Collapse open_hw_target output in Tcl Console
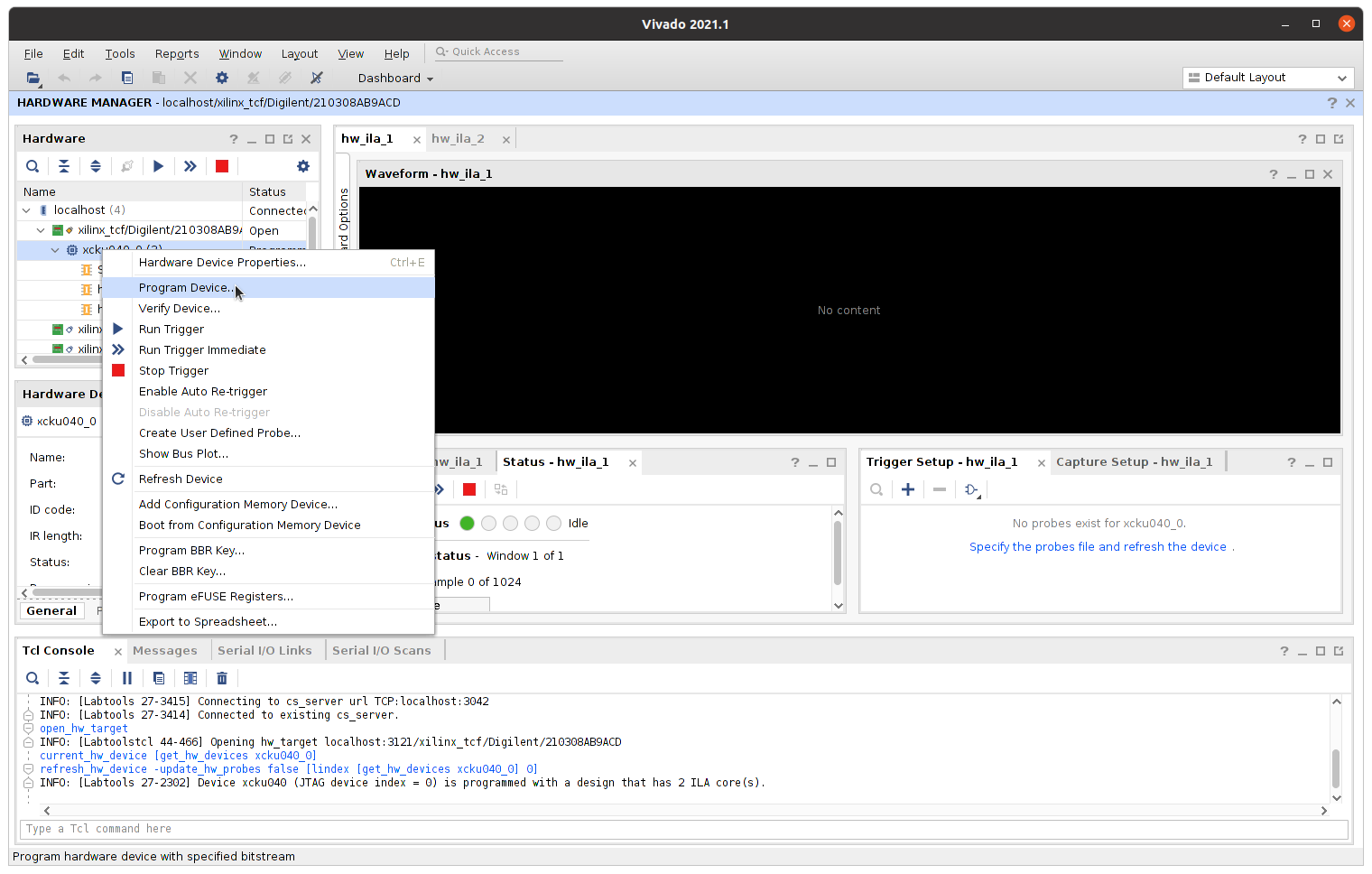Screen dimensions: 1372x874 click(x=29, y=729)
